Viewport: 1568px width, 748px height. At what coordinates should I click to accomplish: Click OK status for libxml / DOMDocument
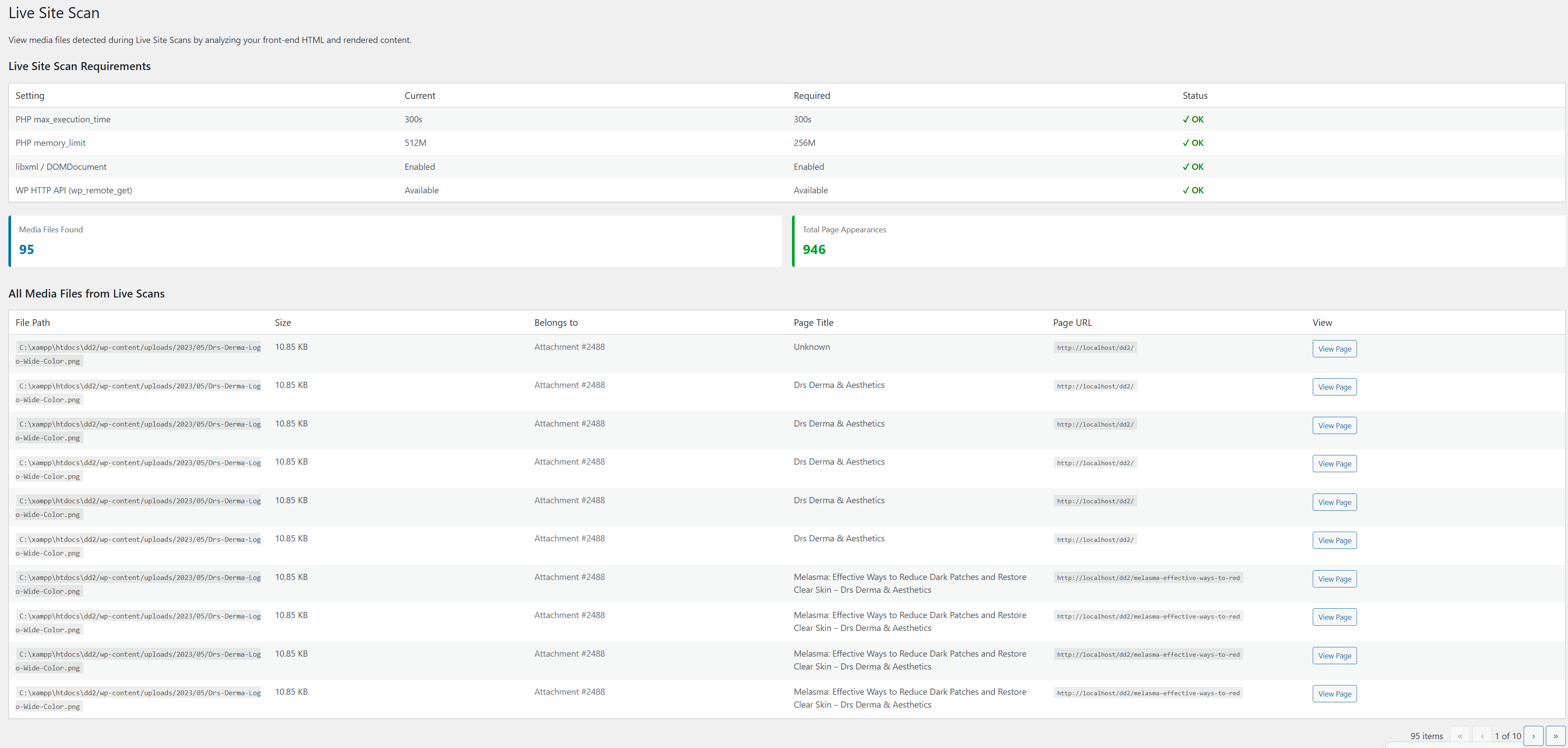tap(1193, 166)
